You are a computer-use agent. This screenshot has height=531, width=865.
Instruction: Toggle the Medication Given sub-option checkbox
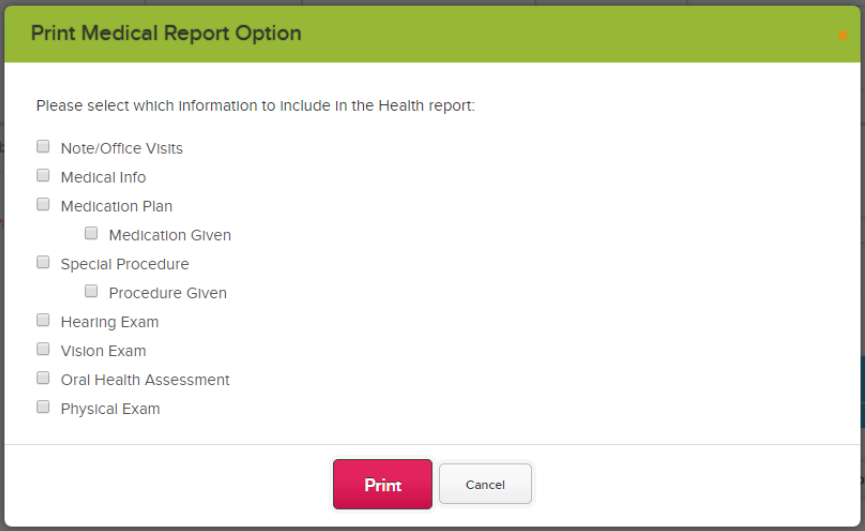(91, 233)
